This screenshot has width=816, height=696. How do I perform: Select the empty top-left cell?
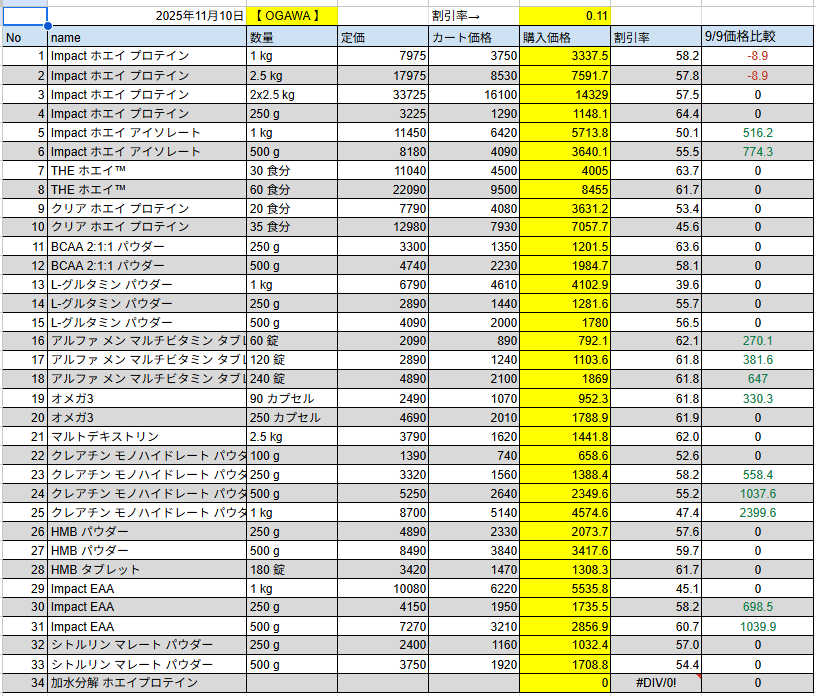tap(24, 16)
